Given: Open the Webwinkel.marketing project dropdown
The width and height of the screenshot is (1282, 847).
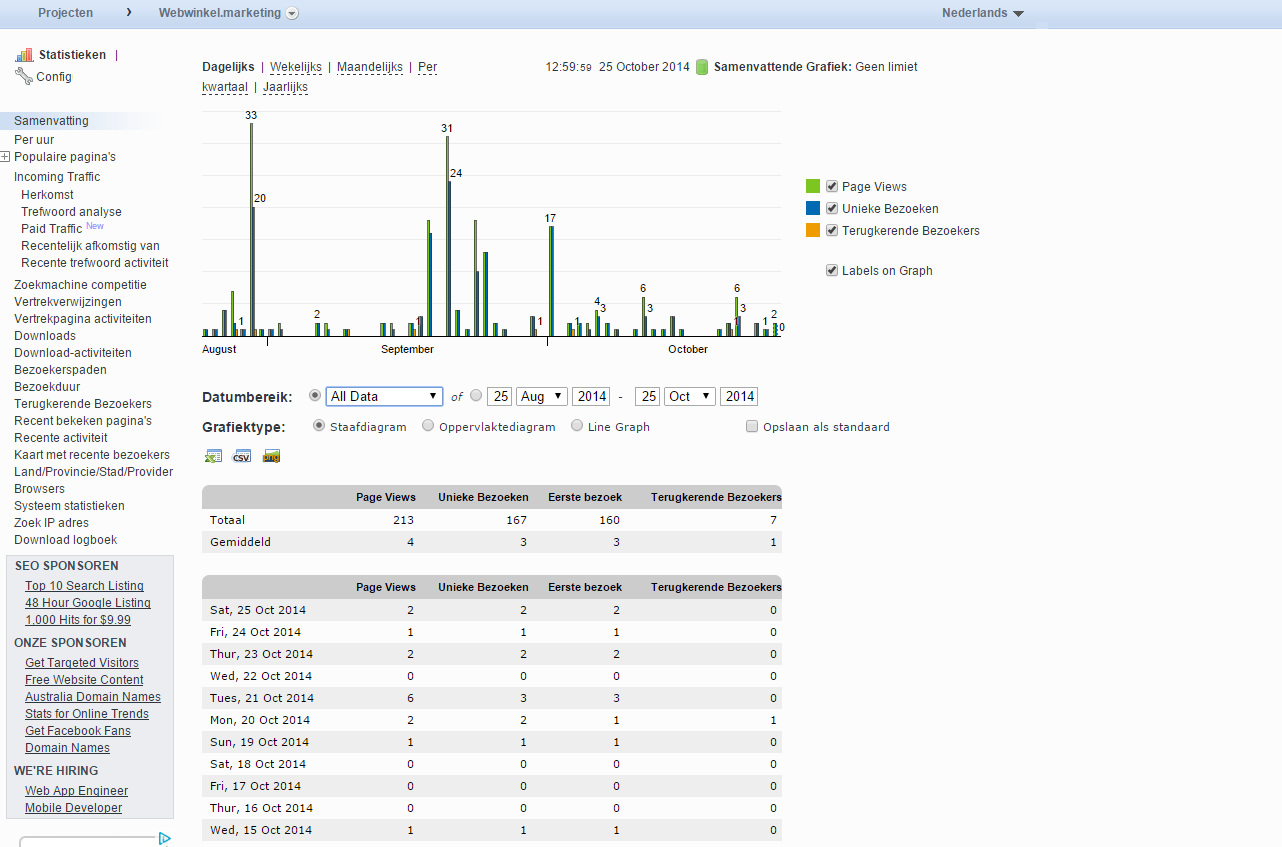Looking at the screenshot, I should 292,14.
